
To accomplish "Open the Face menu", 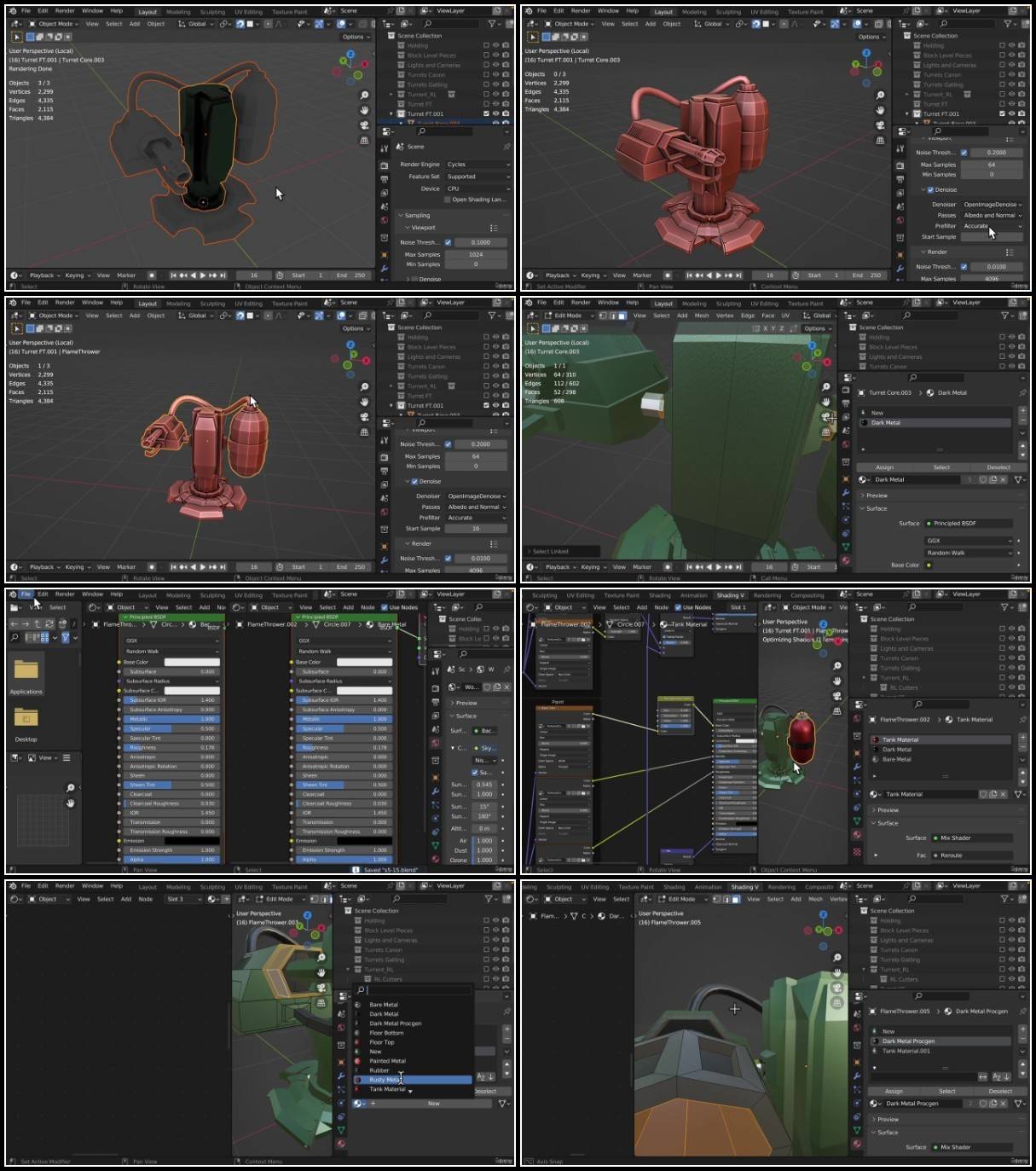I will pyautogui.click(x=767, y=316).
